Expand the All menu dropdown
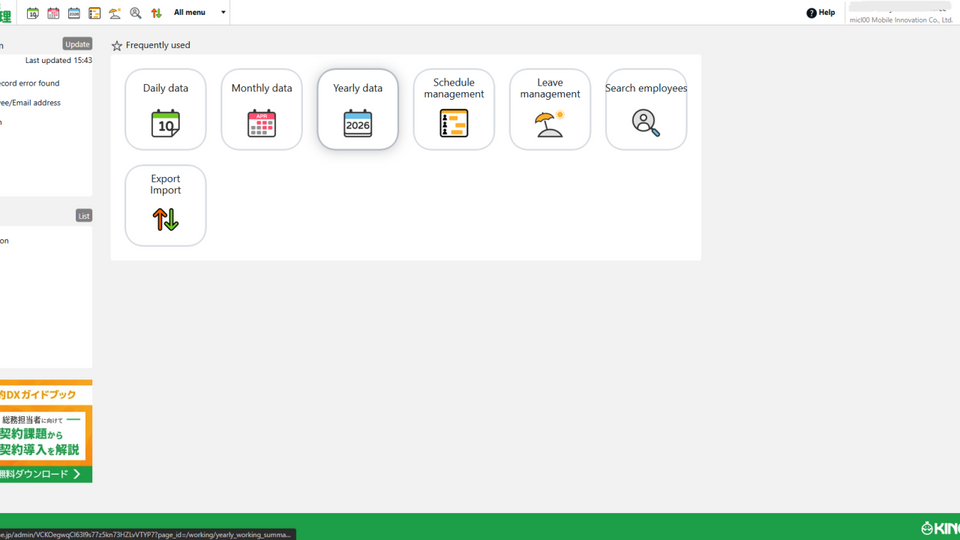This screenshot has height=540, width=960. [199, 13]
